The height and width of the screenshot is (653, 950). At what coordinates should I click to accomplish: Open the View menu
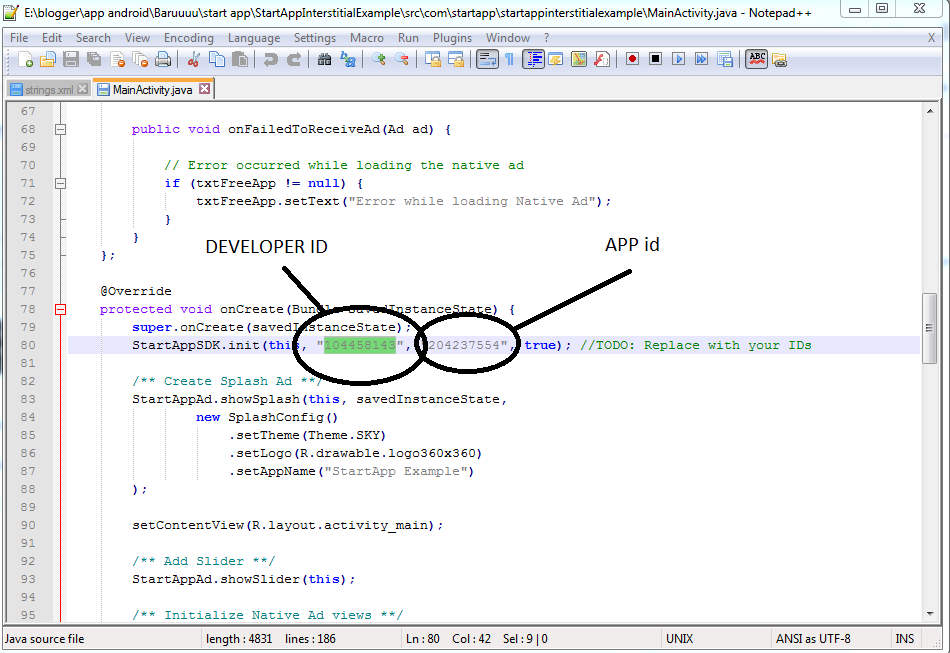click(x=138, y=38)
